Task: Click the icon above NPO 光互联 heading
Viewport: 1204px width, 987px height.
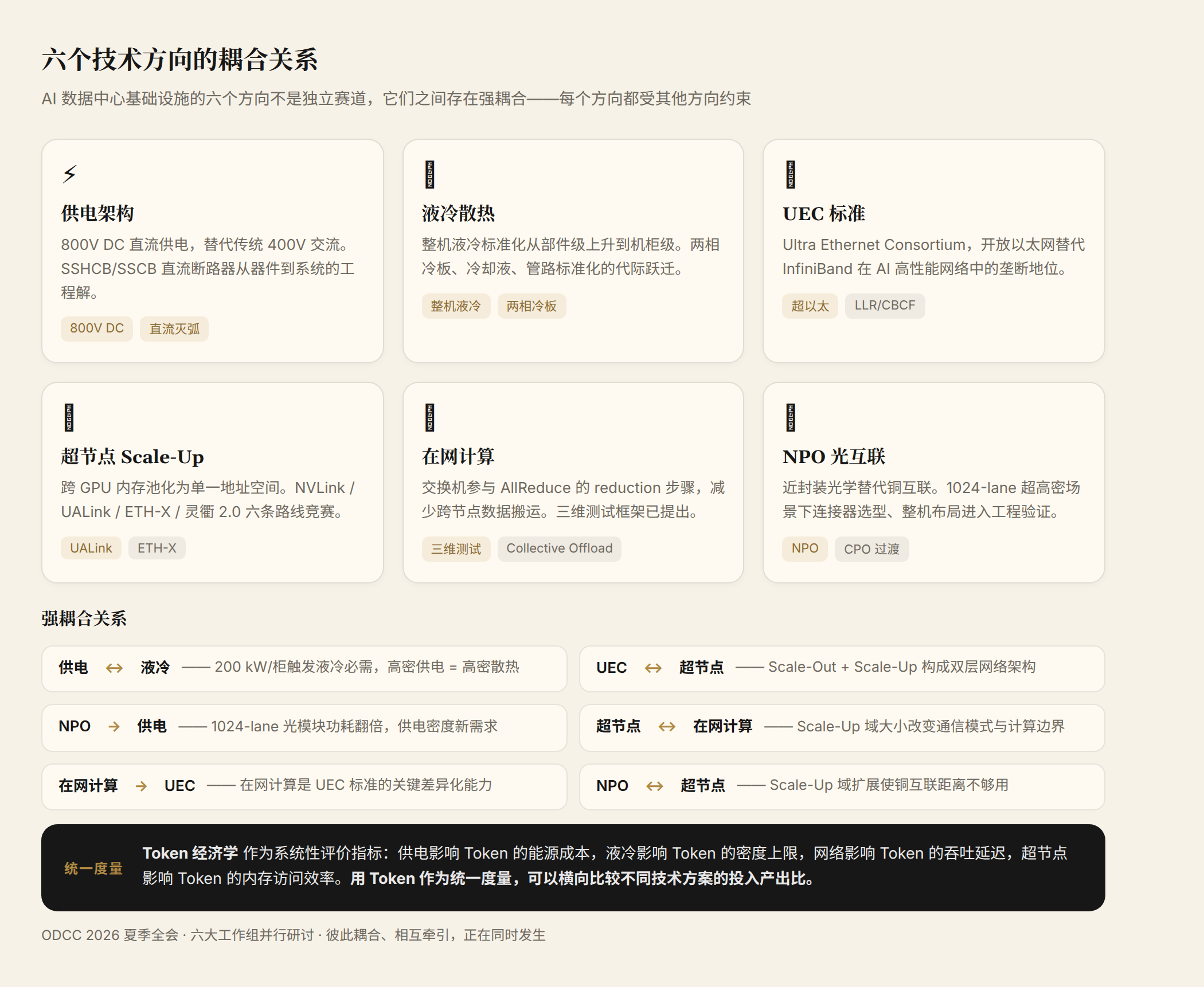Action: pos(791,418)
